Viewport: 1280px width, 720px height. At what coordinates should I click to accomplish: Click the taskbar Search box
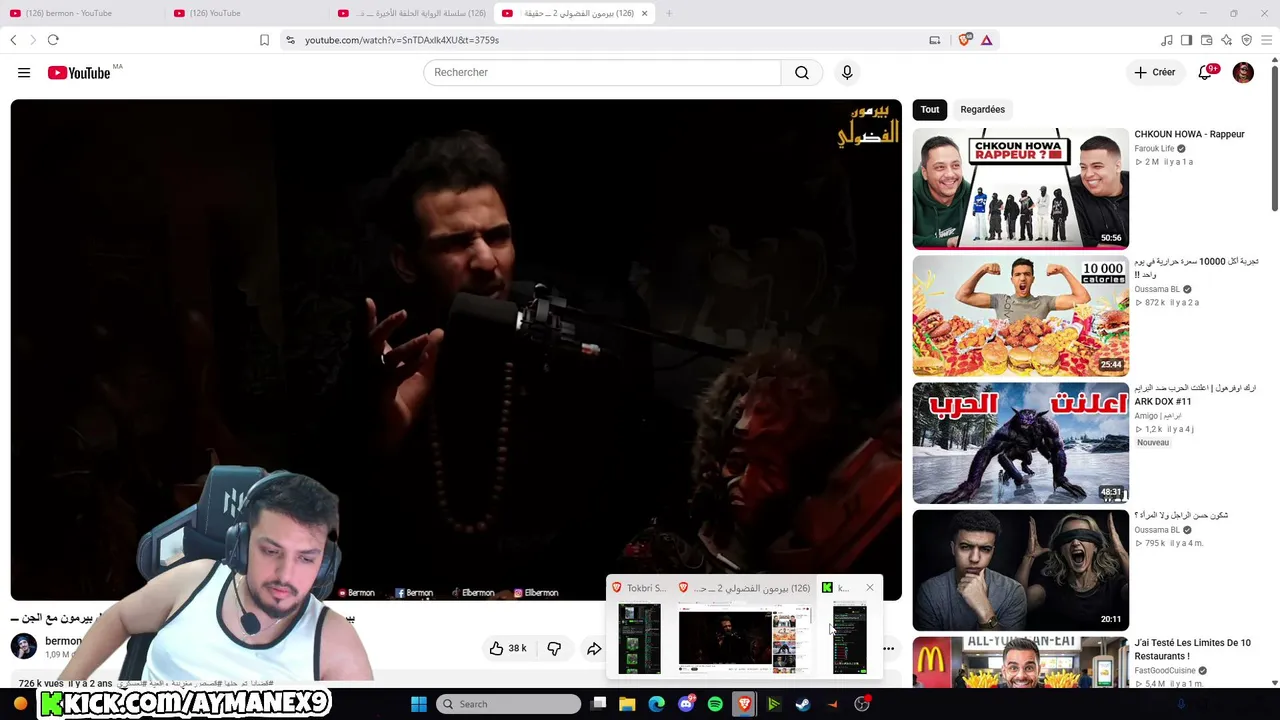[x=509, y=704]
